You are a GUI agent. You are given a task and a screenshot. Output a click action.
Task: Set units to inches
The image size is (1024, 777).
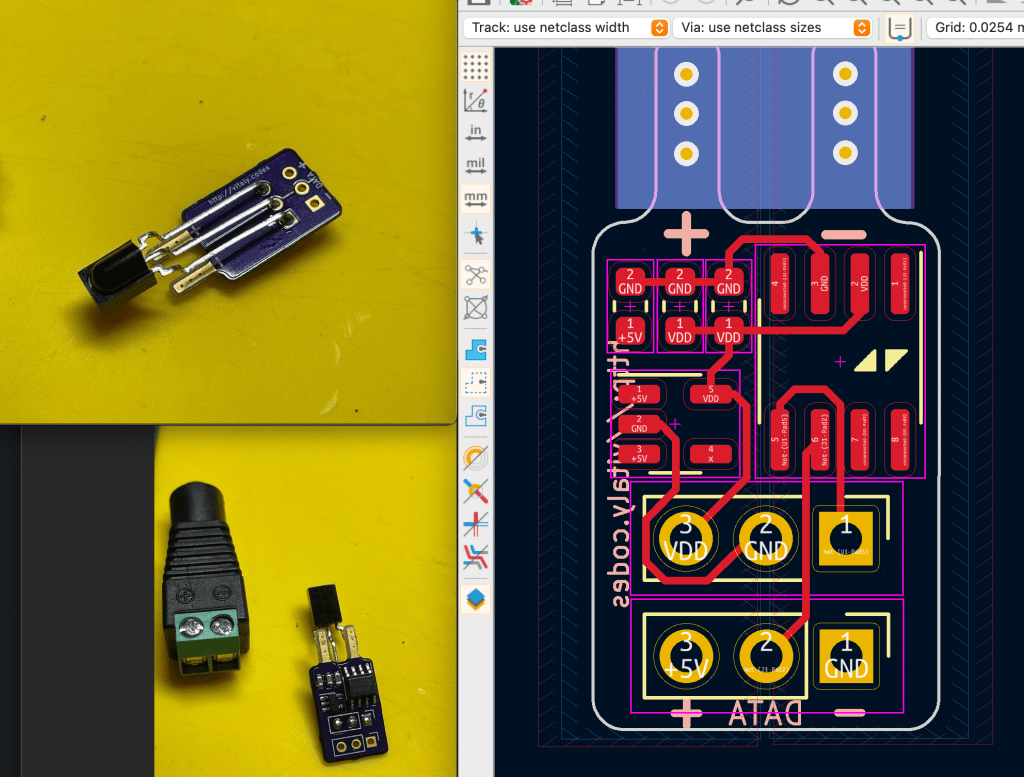476,134
